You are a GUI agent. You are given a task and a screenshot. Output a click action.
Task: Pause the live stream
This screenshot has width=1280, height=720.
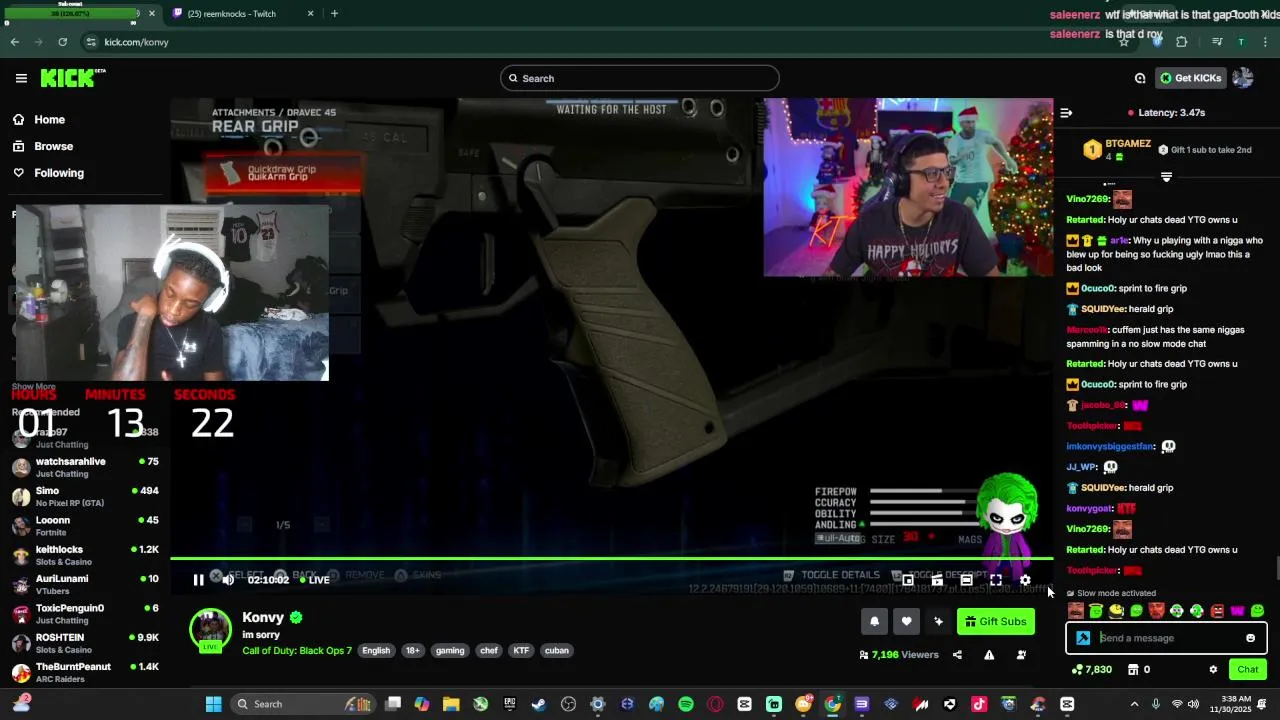198,580
